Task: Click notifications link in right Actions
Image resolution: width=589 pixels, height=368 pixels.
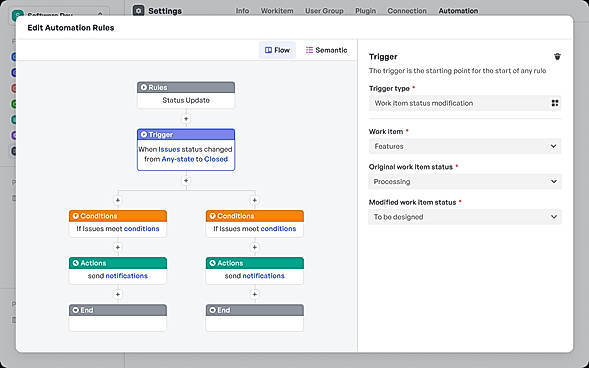Action: coord(263,276)
